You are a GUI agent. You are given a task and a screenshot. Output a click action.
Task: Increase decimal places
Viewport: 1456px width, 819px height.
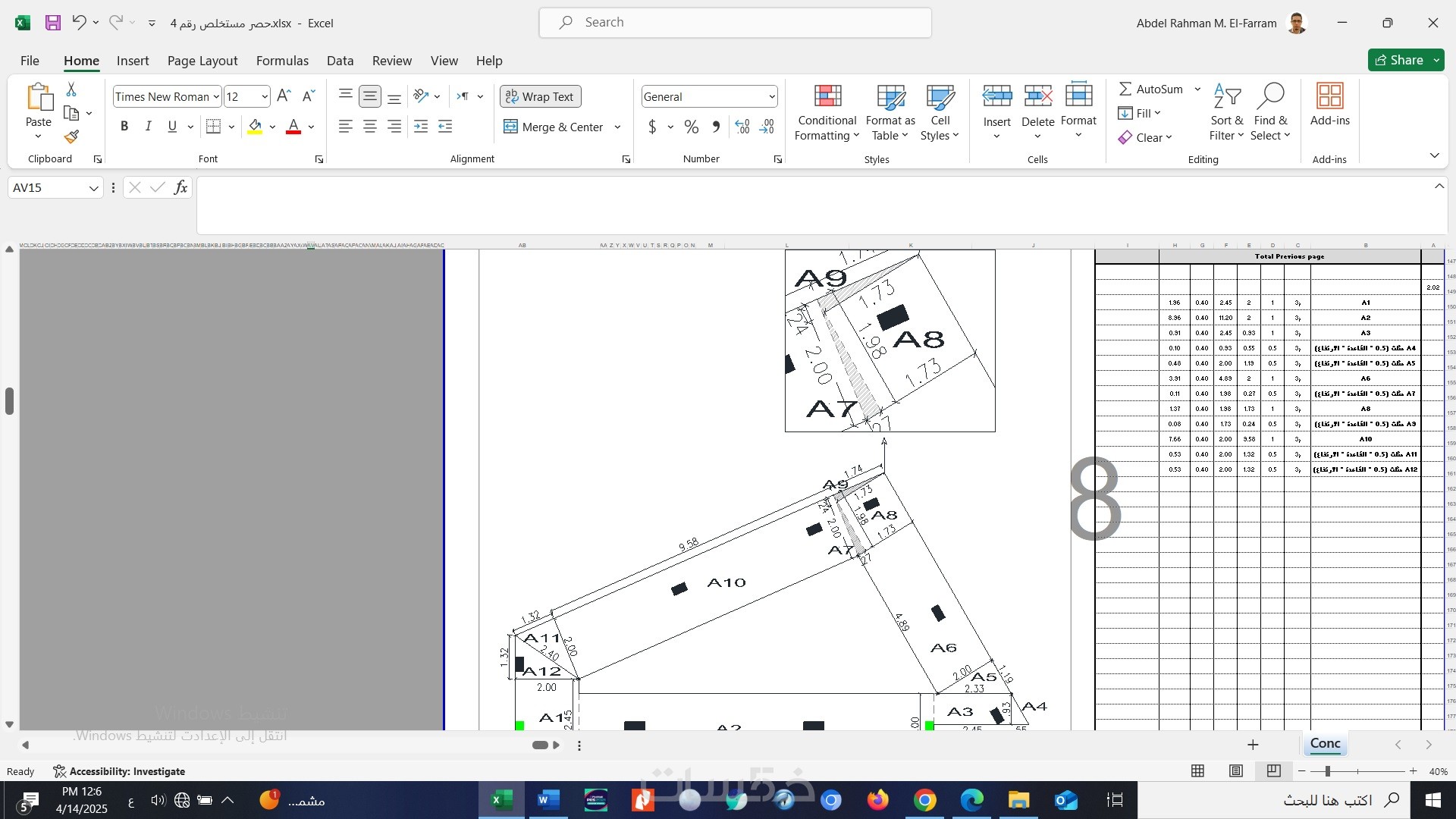click(x=742, y=127)
